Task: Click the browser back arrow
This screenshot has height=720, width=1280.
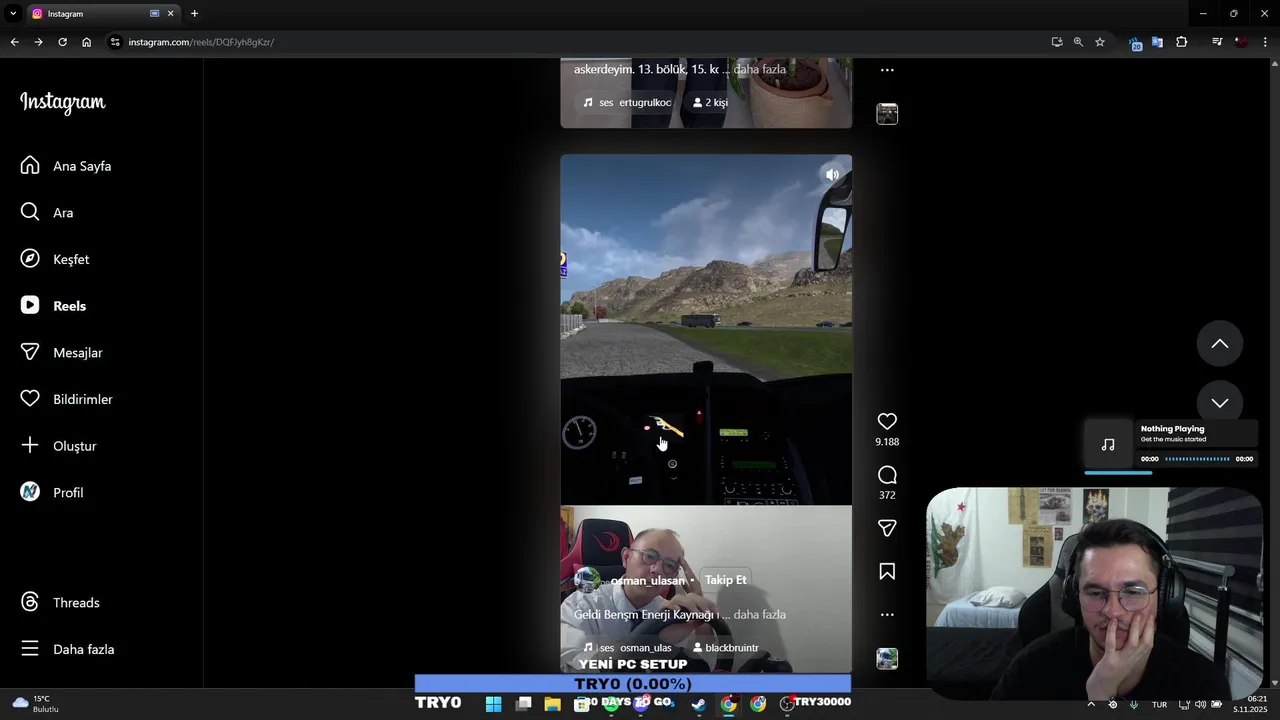Action: (x=14, y=42)
